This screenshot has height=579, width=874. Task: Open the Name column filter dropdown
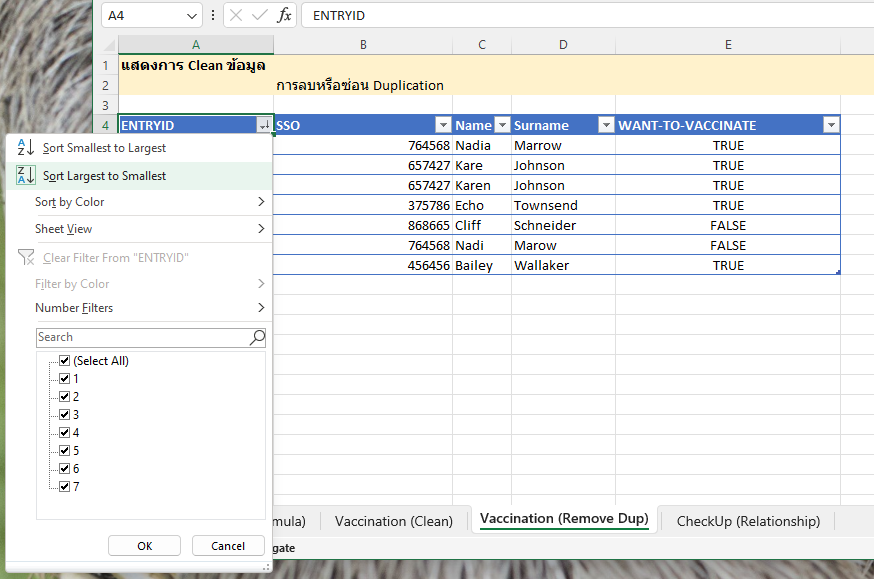tap(502, 125)
